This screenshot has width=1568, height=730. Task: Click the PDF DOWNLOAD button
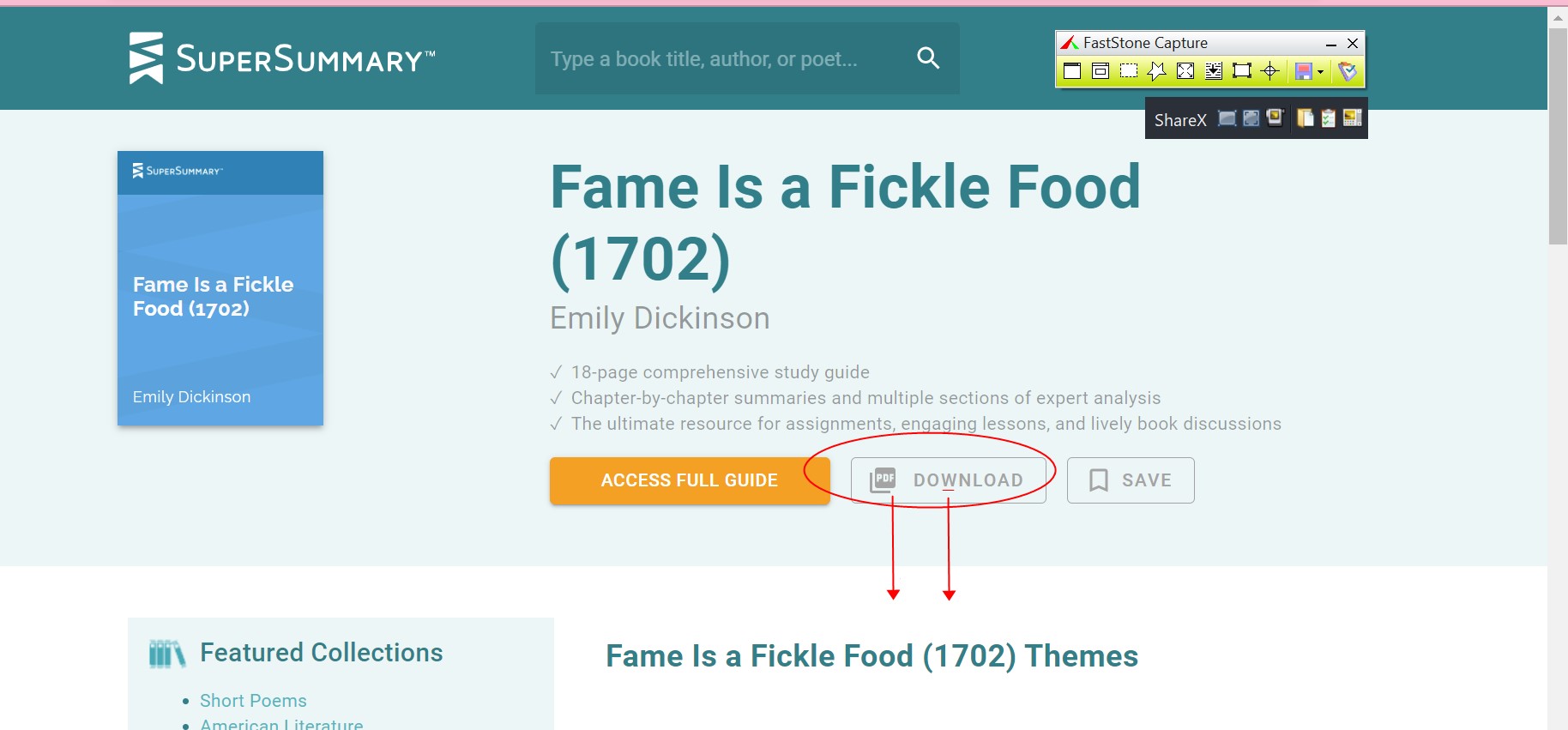(949, 480)
